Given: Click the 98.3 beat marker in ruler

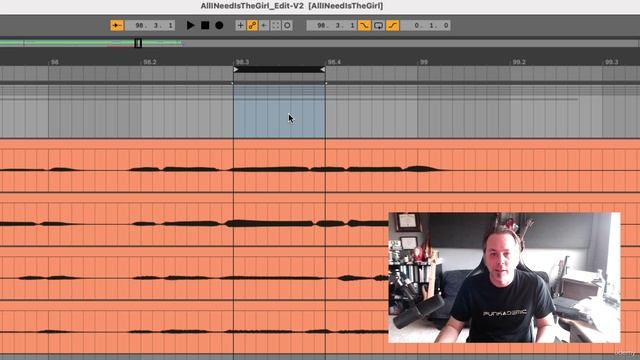Looking at the screenshot, I should point(242,62).
